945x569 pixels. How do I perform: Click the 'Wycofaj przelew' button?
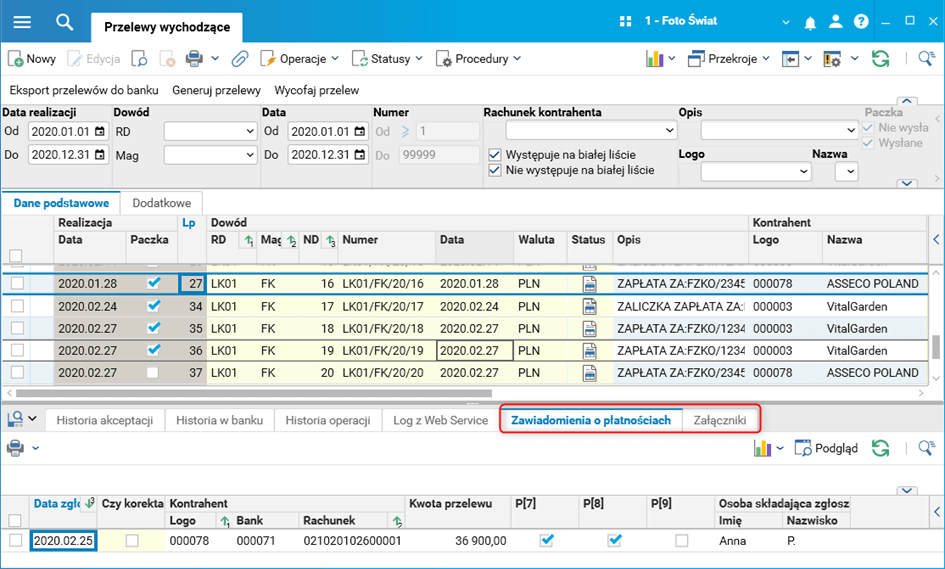click(316, 90)
